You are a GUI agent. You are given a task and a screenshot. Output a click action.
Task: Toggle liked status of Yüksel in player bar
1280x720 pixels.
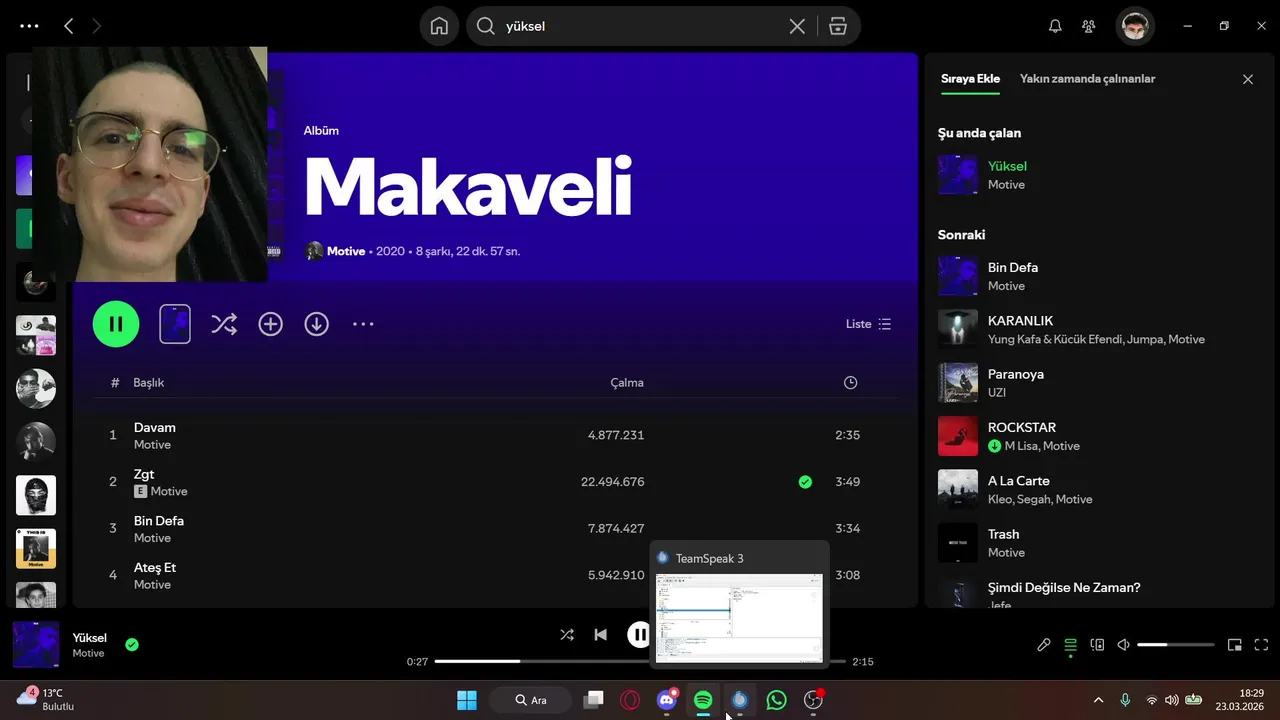coord(132,645)
